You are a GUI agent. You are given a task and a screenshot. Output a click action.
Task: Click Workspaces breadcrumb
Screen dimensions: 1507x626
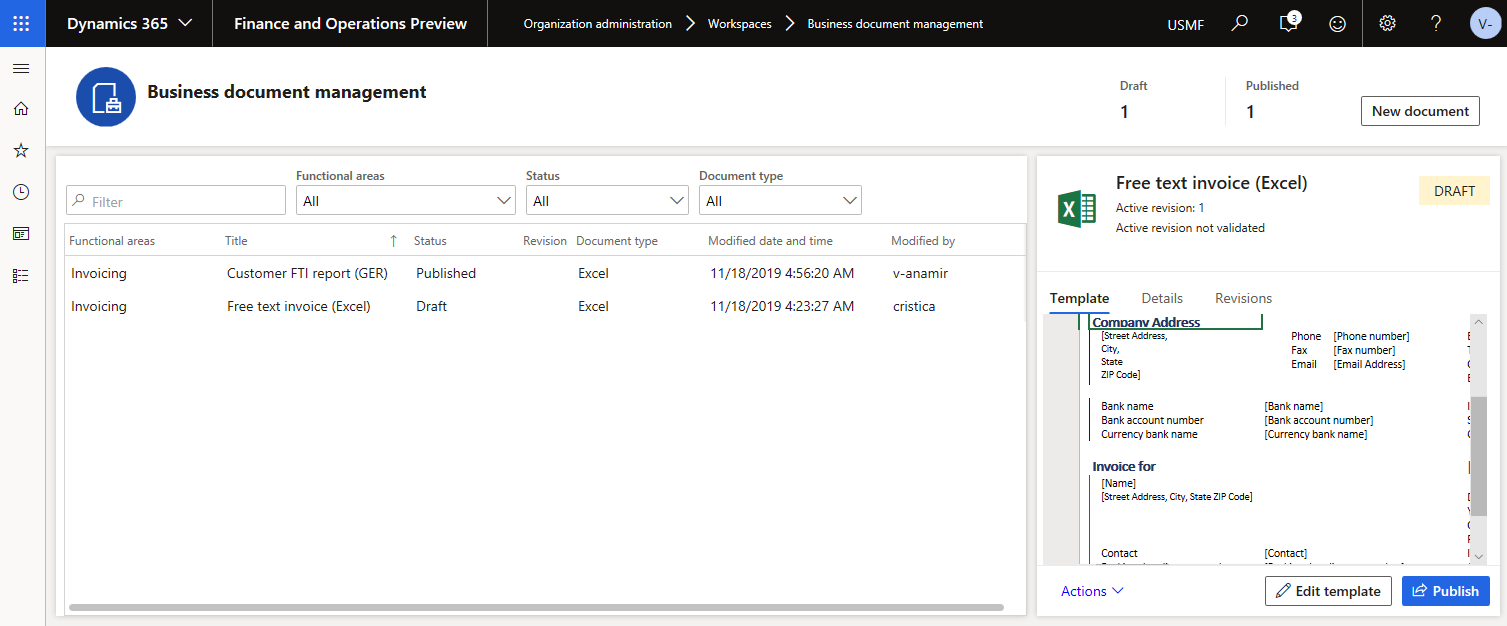(x=739, y=23)
